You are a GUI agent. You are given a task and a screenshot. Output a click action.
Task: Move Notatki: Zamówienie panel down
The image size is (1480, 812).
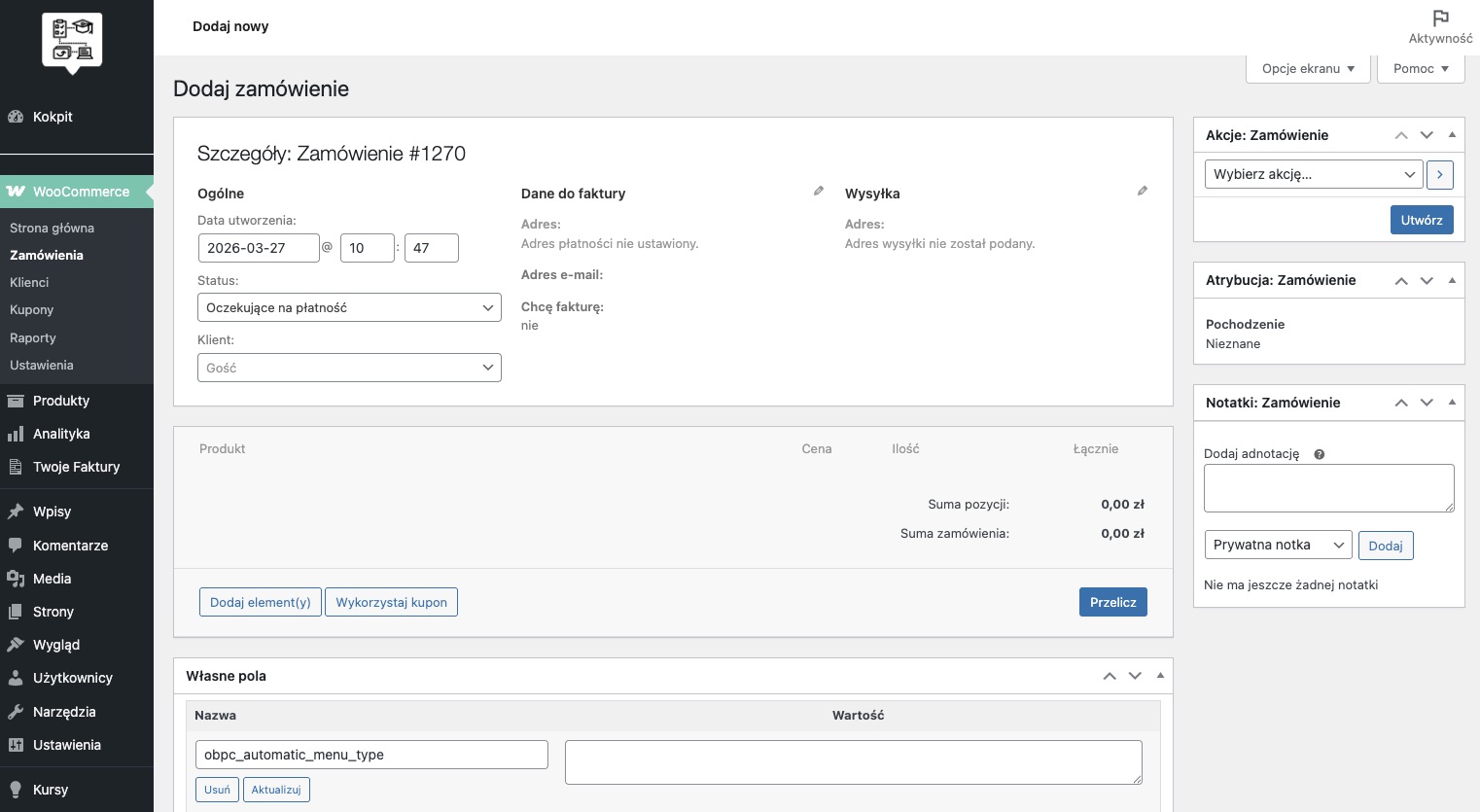1427,403
